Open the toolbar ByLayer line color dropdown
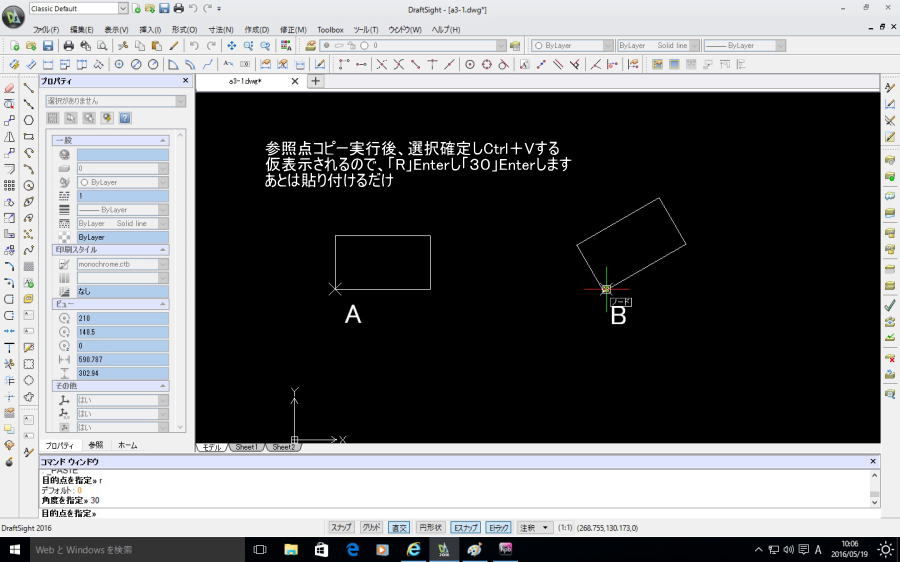 click(x=608, y=45)
